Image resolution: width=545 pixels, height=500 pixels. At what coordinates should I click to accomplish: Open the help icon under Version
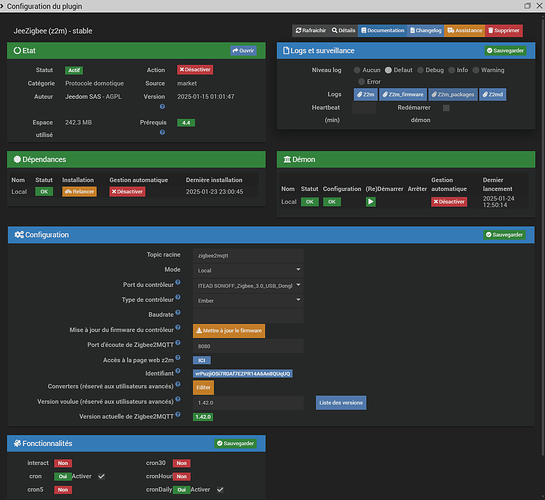[x=162, y=107]
